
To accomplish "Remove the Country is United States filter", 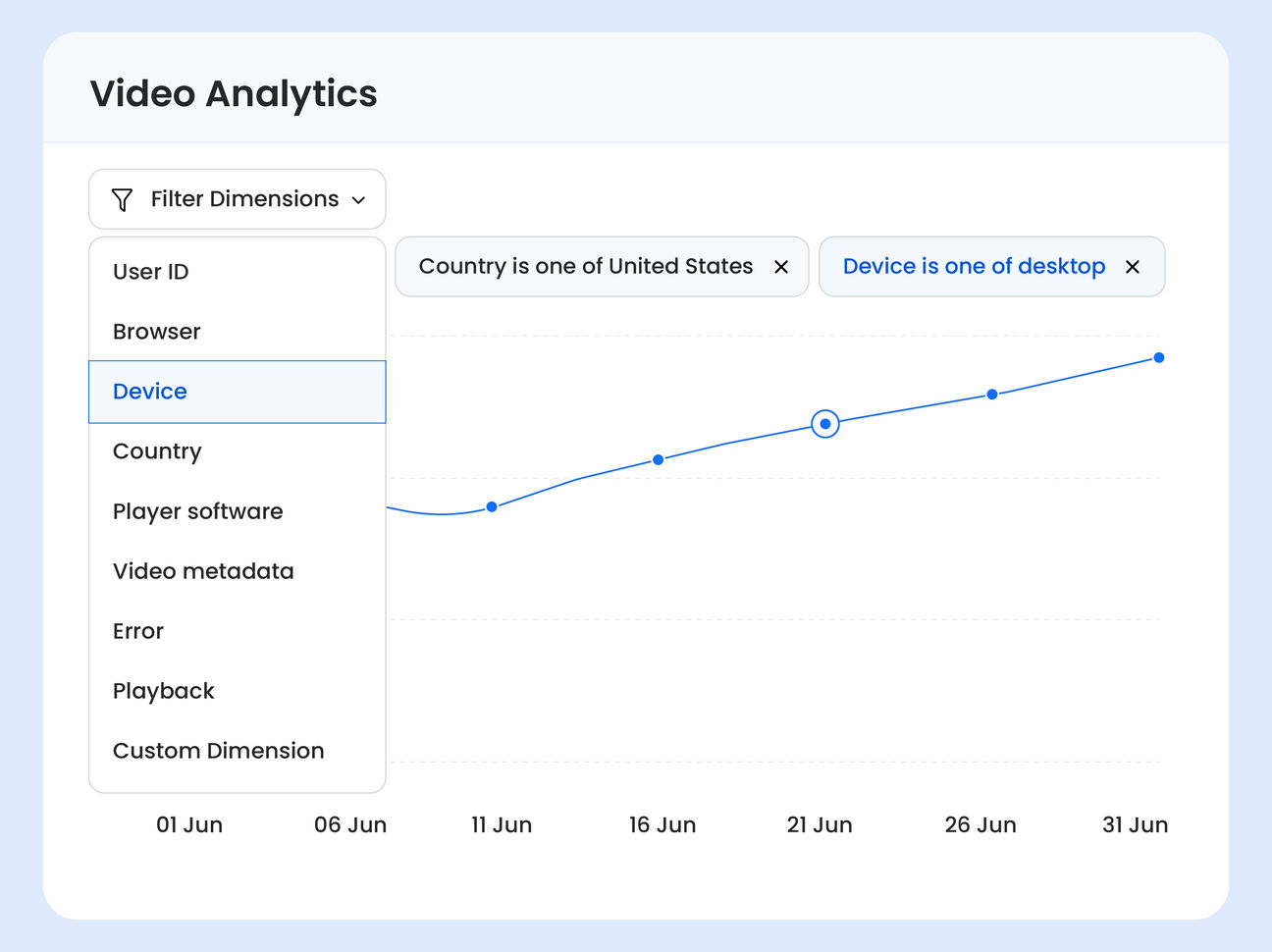I will pyautogui.click(x=781, y=267).
